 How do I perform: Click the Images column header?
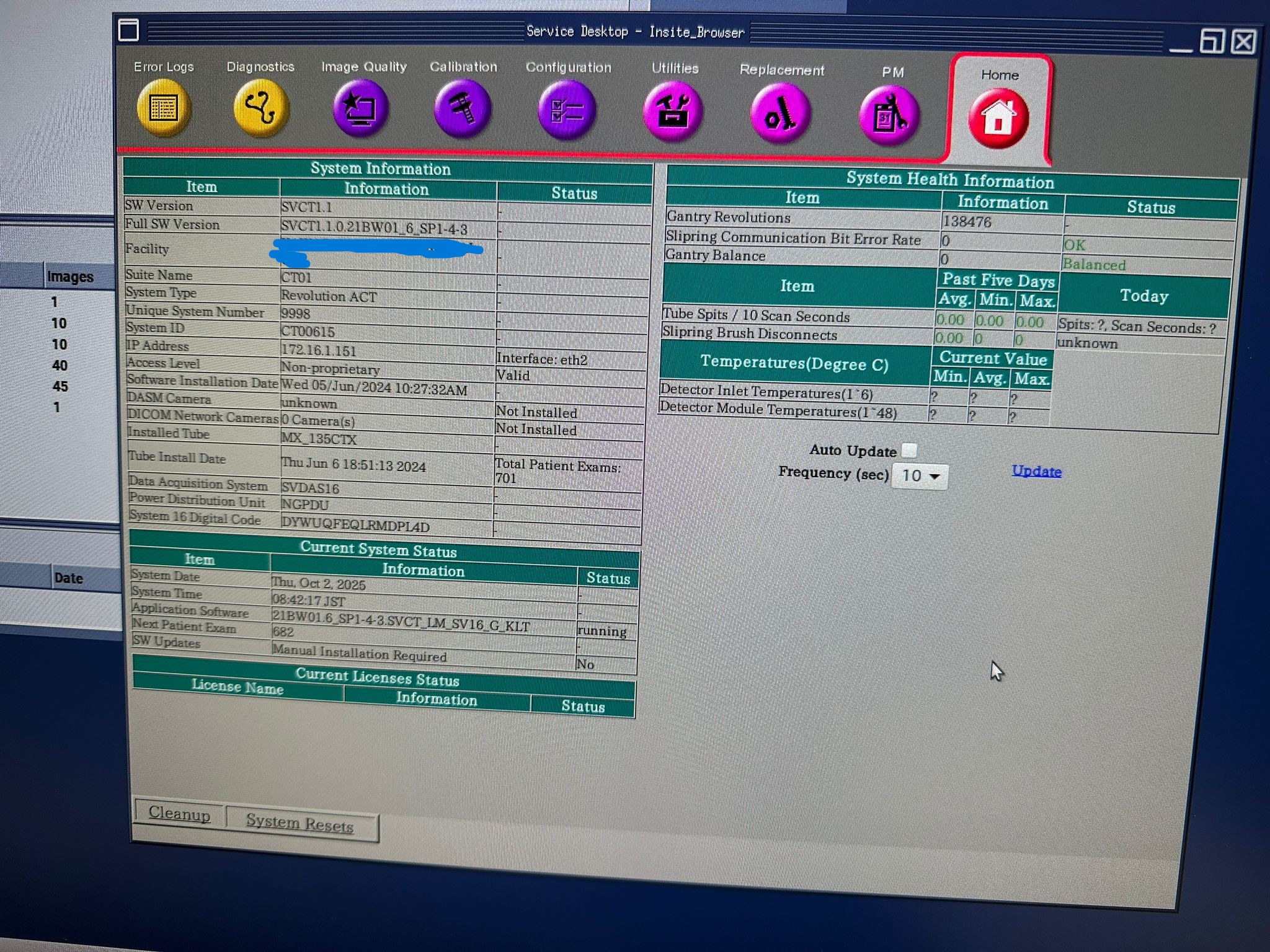70,276
